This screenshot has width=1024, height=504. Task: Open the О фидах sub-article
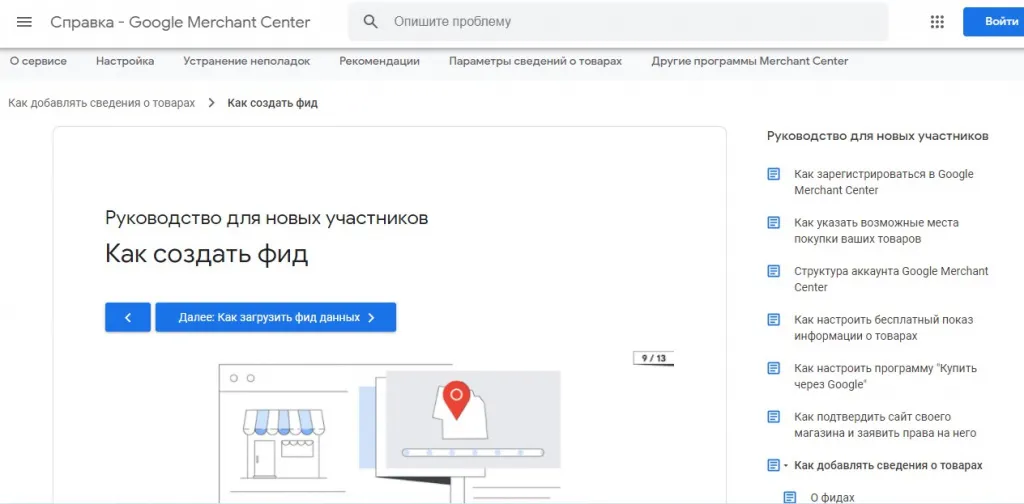832,497
